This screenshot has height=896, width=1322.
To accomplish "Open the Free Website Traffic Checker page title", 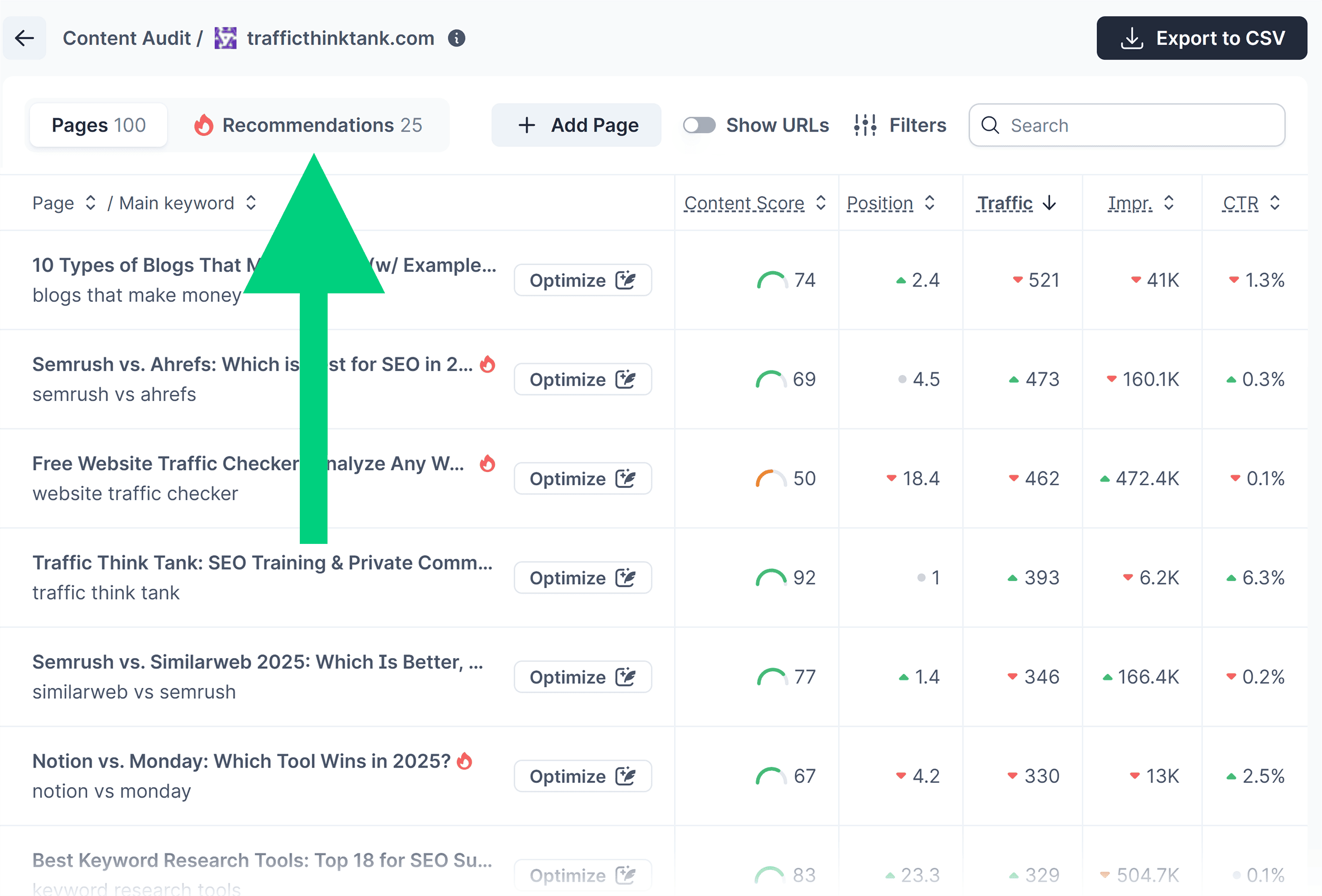I will point(248,464).
